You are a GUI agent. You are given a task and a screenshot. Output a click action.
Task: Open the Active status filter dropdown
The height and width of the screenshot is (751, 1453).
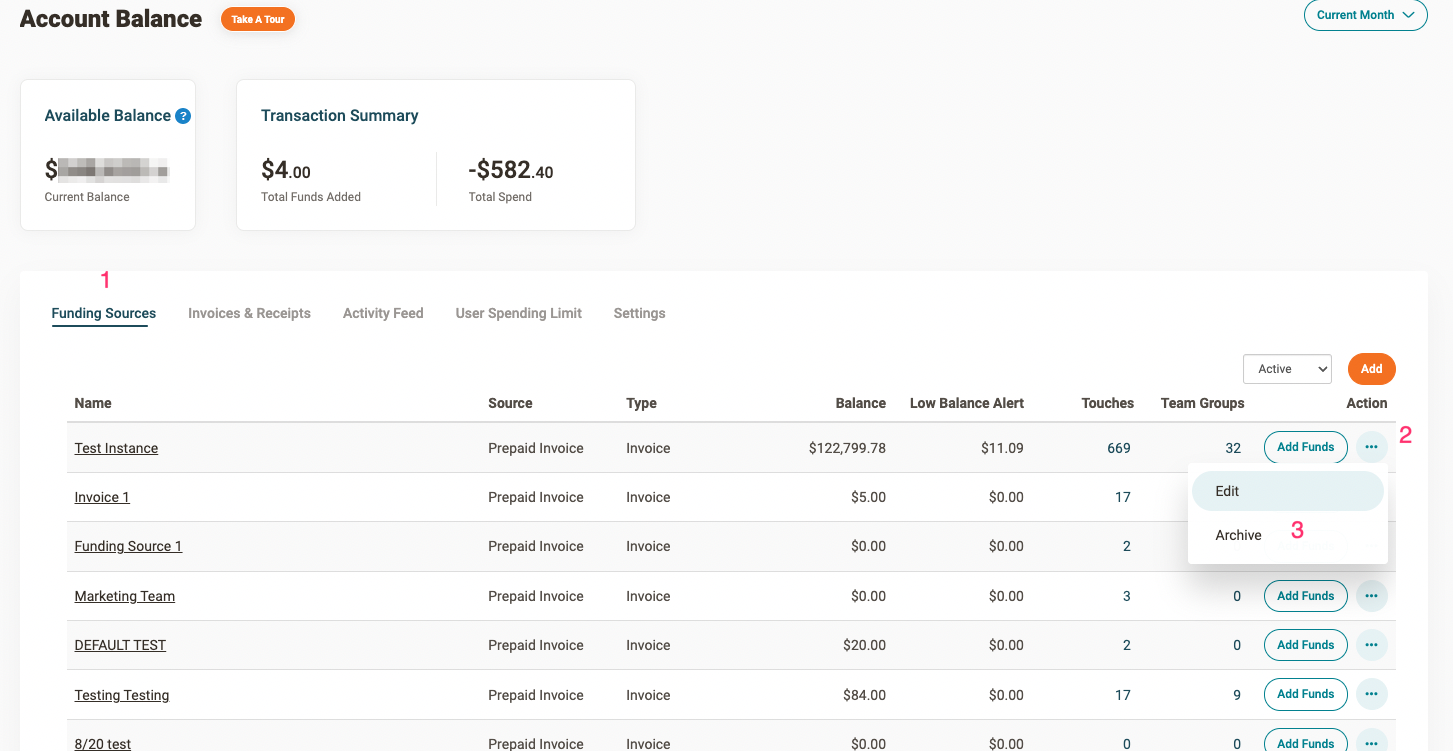click(1287, 369)
